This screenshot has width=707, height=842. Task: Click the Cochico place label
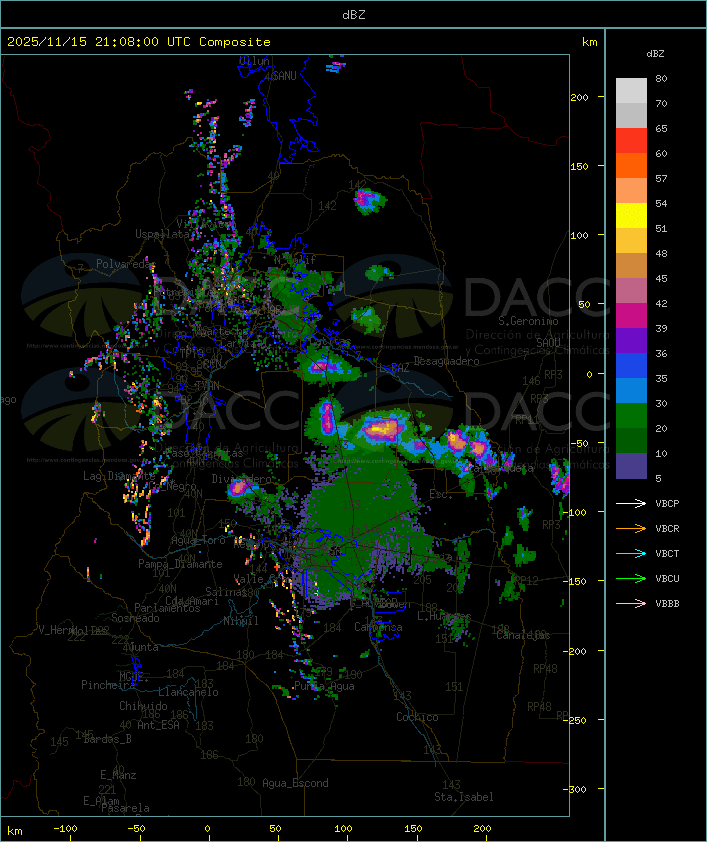417,717
